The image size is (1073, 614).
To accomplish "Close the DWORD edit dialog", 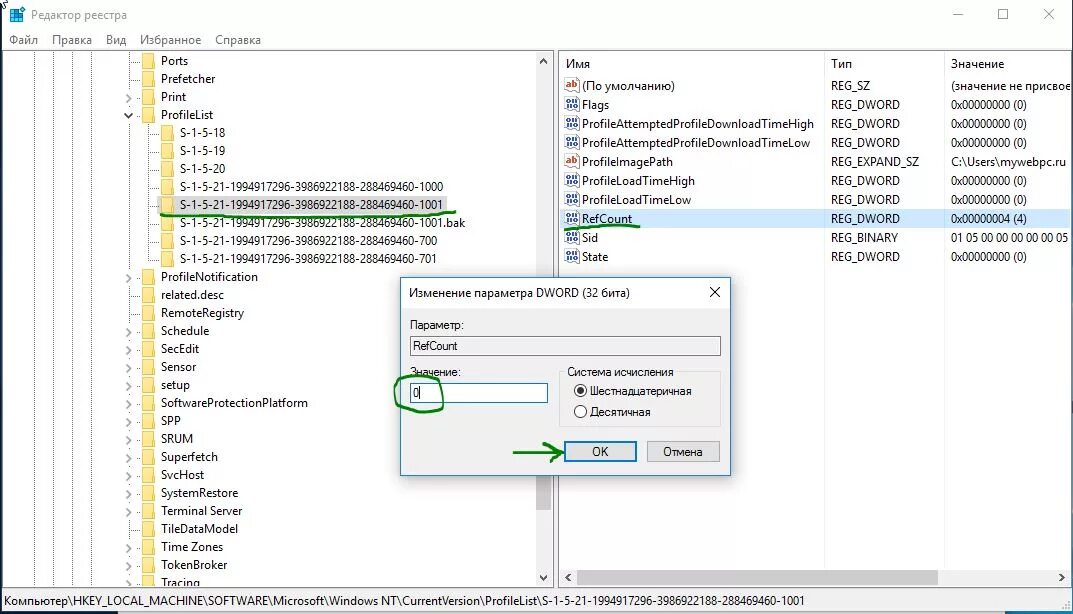I will [x=715, y=292].
